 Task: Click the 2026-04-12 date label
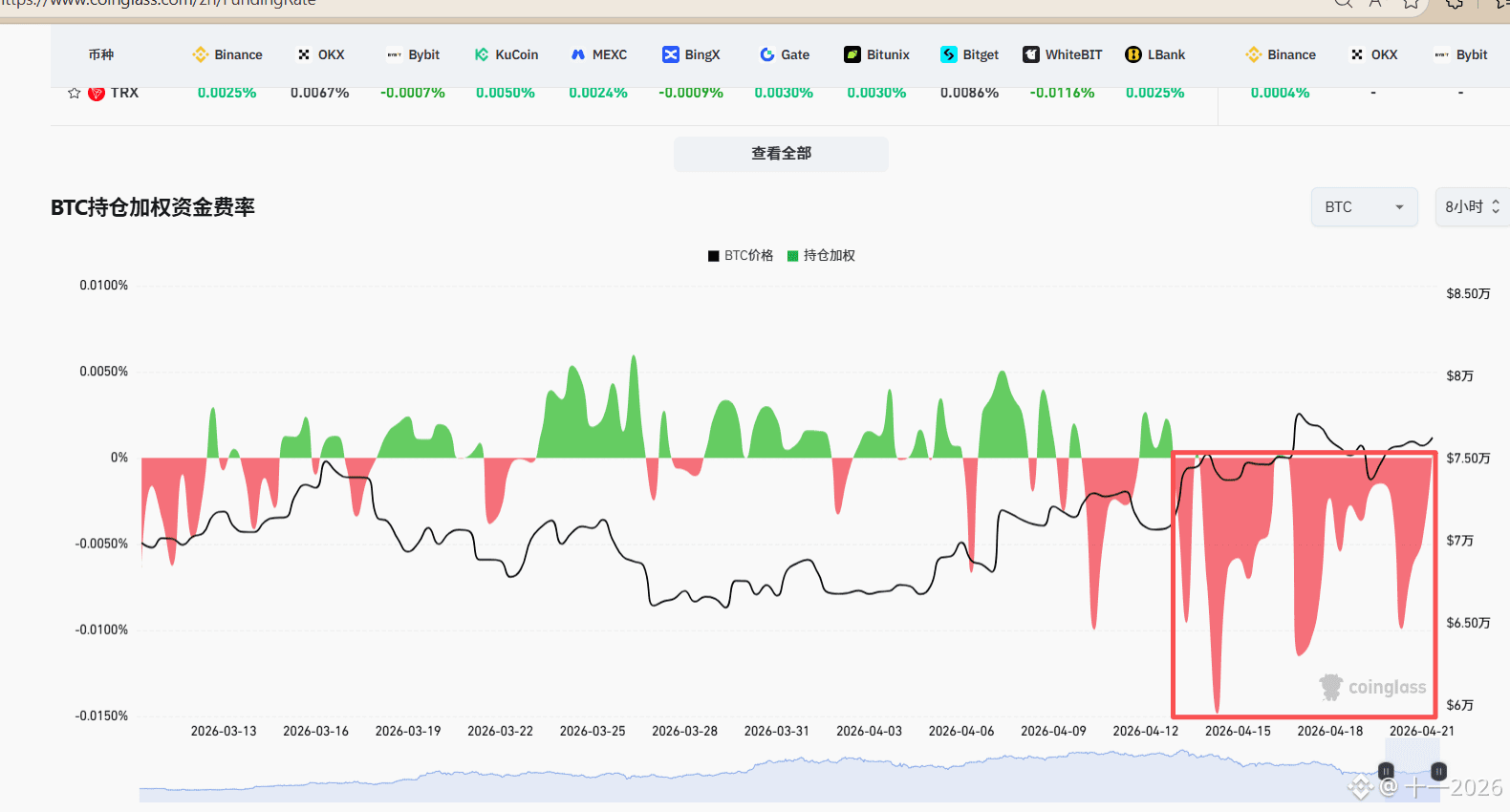1146,731
